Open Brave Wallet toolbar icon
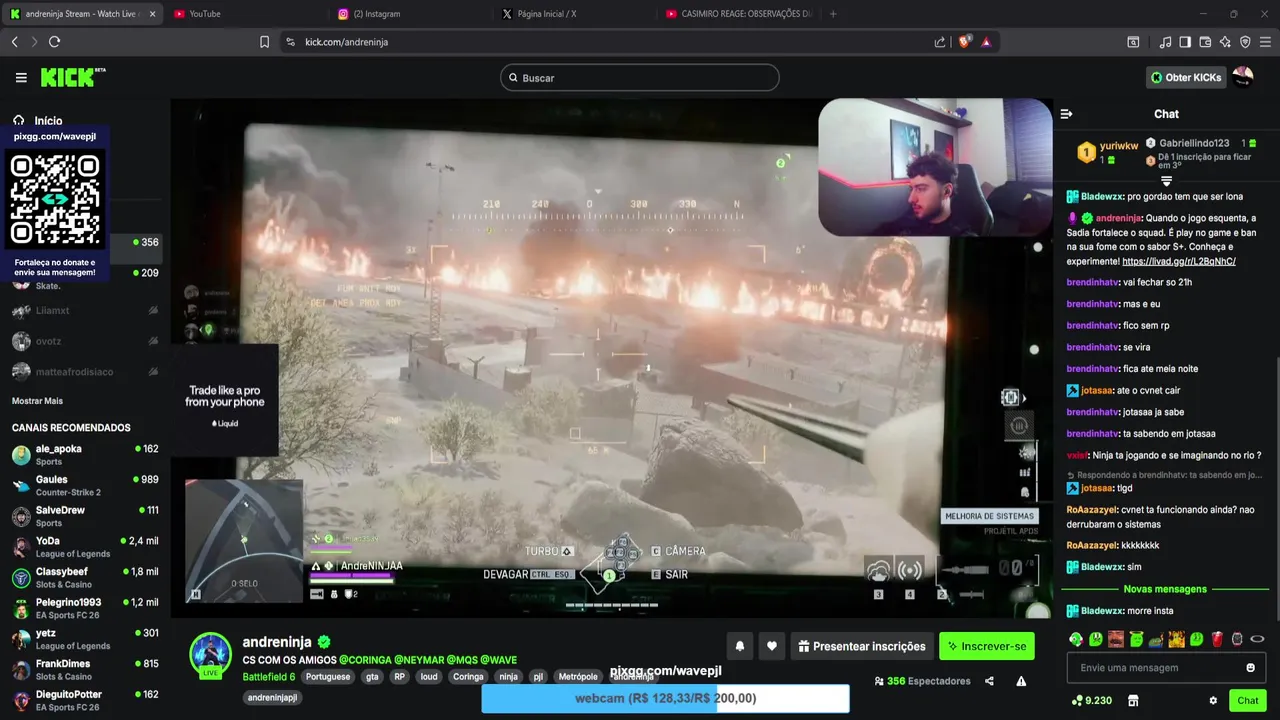 (1205, 42)
